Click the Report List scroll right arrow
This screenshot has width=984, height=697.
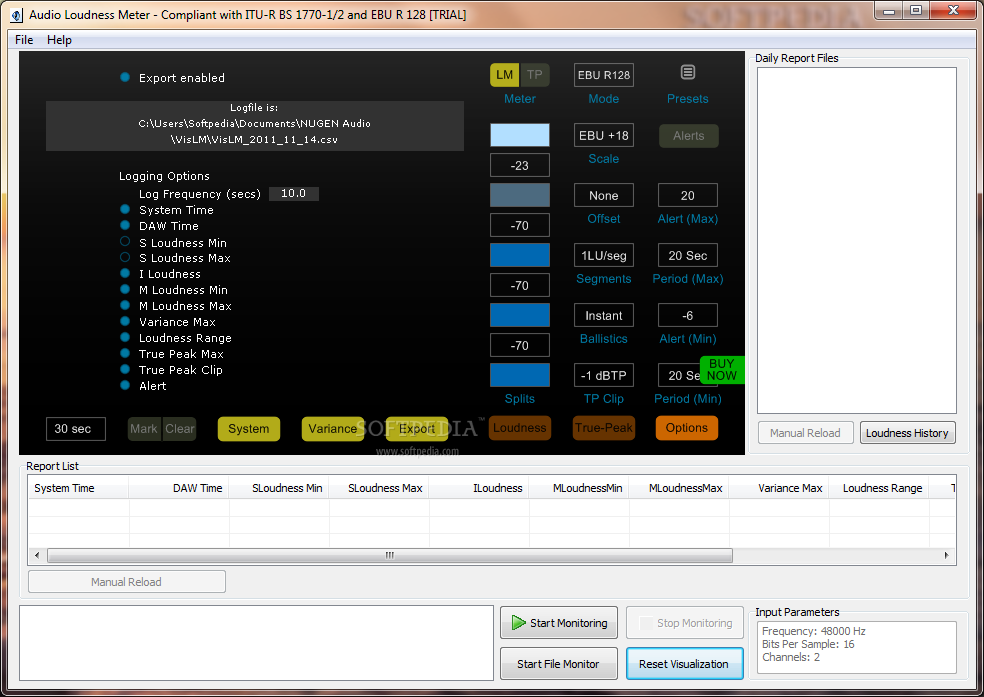[946, 555]
